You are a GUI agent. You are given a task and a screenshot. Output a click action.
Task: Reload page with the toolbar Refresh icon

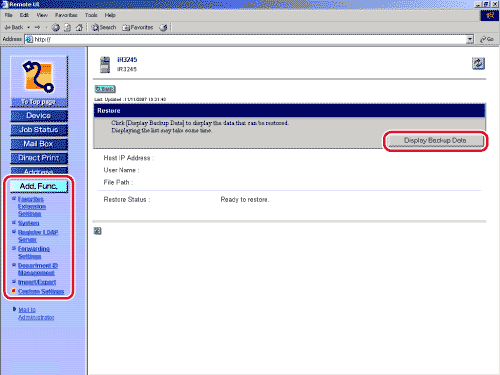pos(67,27)
